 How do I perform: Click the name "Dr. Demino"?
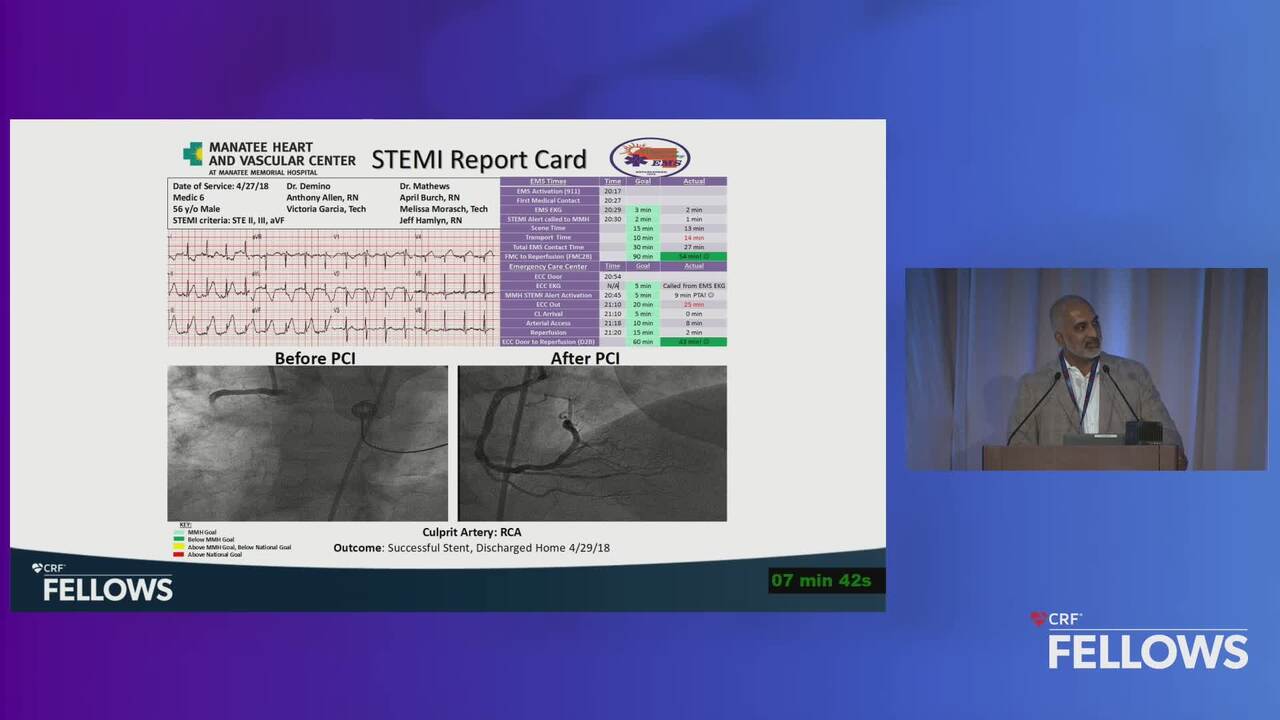tap(308, 186)
